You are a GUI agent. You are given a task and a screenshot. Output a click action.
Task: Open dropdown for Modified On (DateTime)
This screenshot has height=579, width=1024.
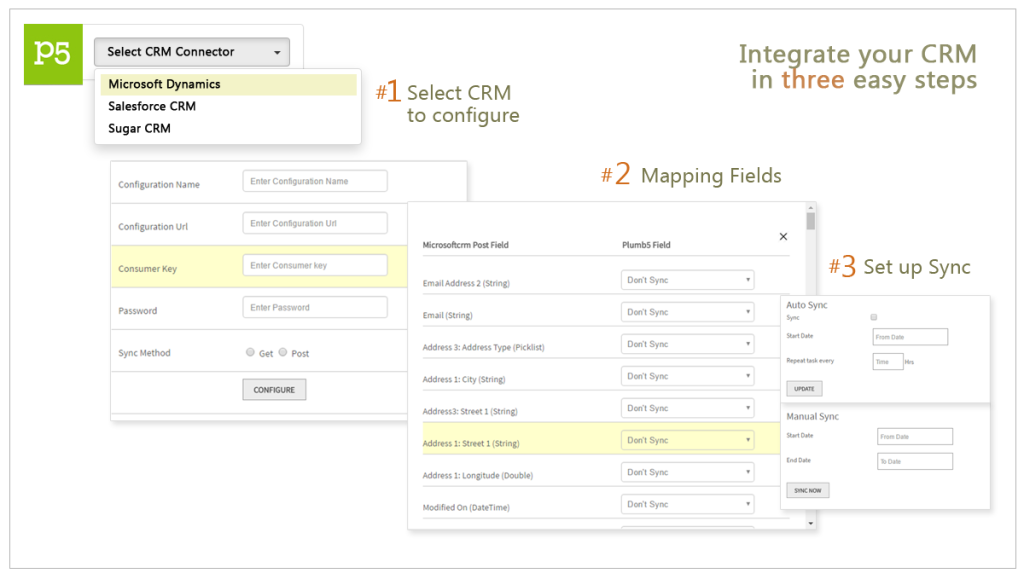click(x=688, y=504)
